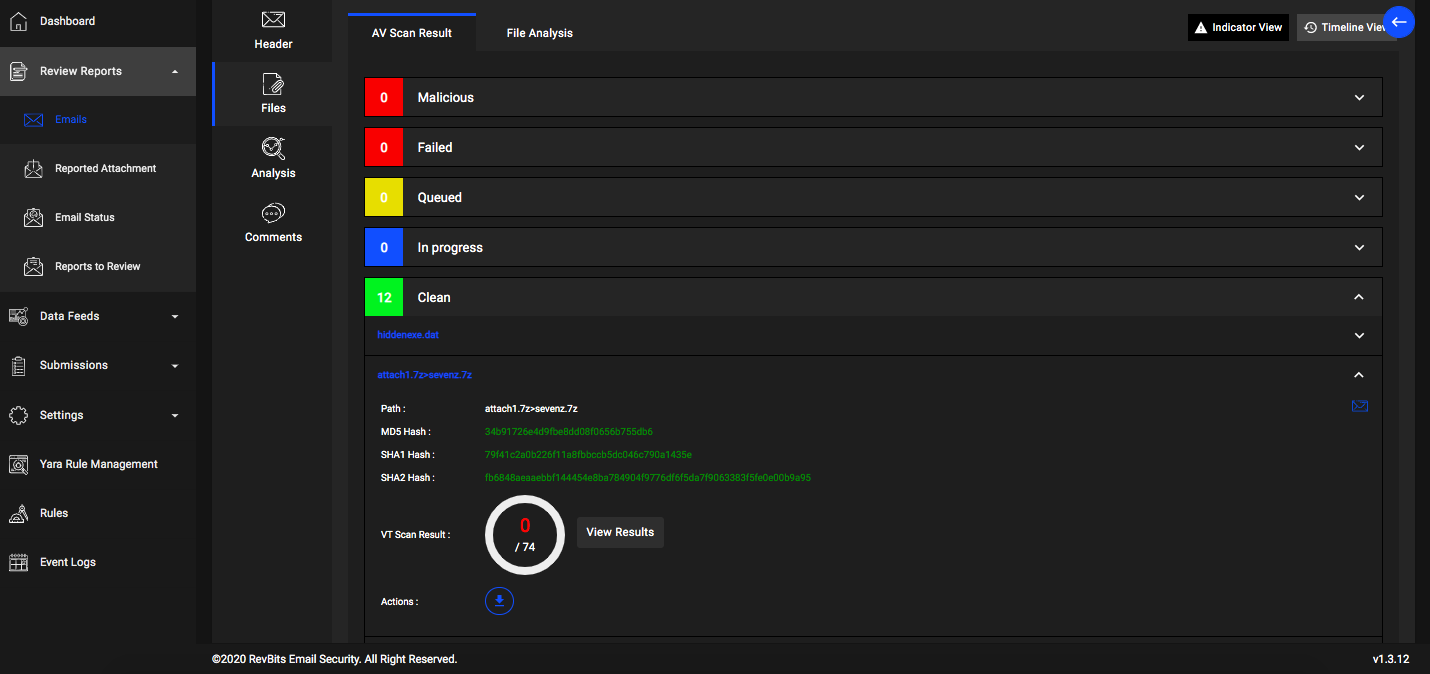Expand the Failed results section
This screenshot has width=1430, height=674.
click(1358, 148)
